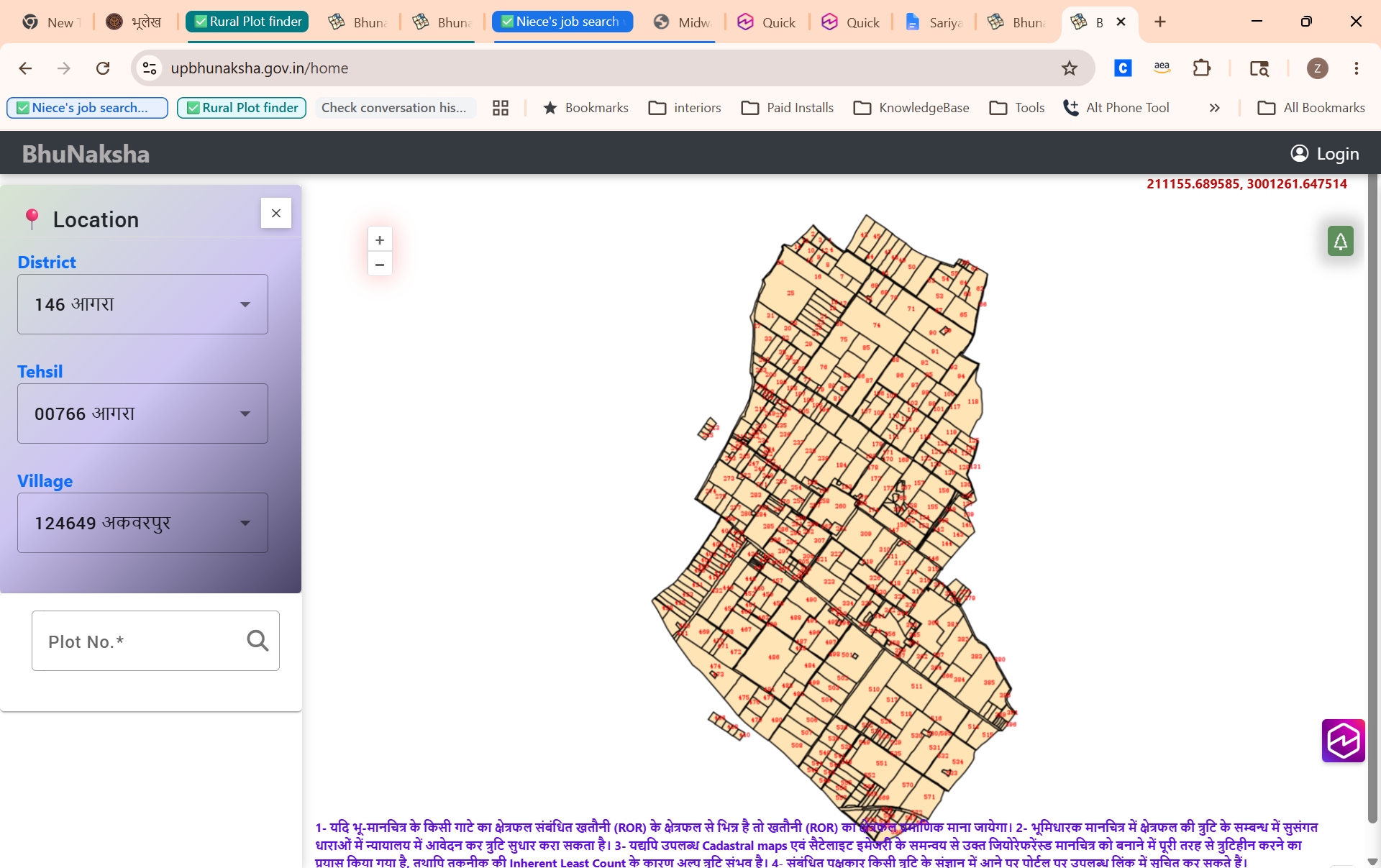This screenshot has height=868, width=1381.
Task: Open the site information icon in address bar
Action: coord(150,68)
